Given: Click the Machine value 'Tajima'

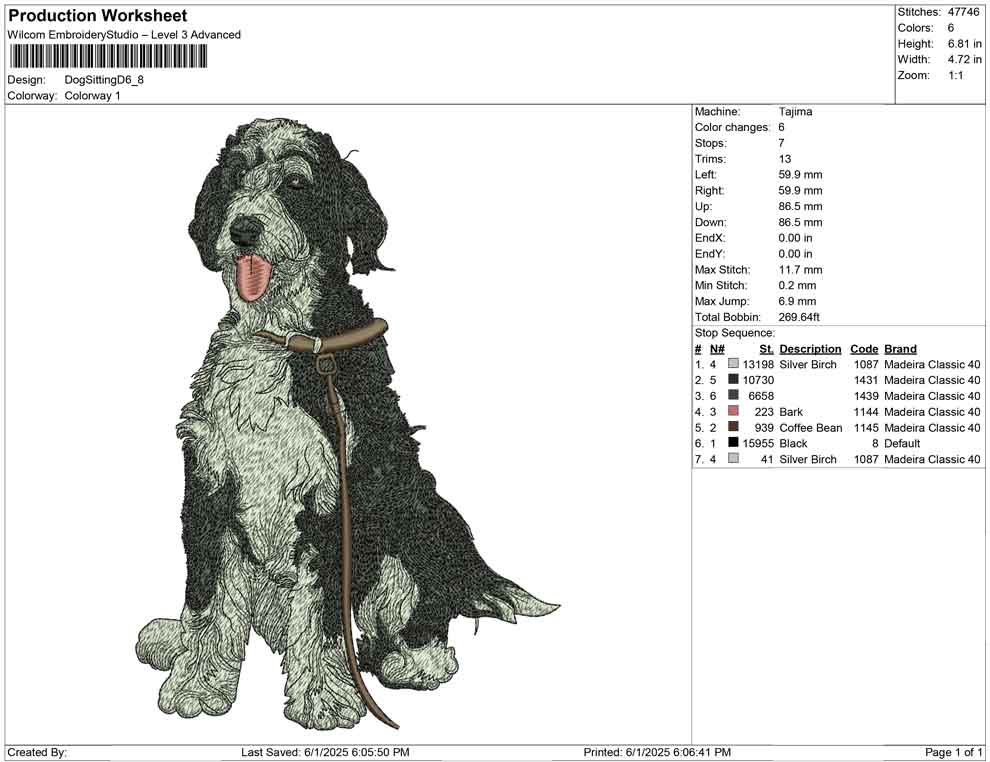Looking at the screenshot, I should (x=795, y=111).
